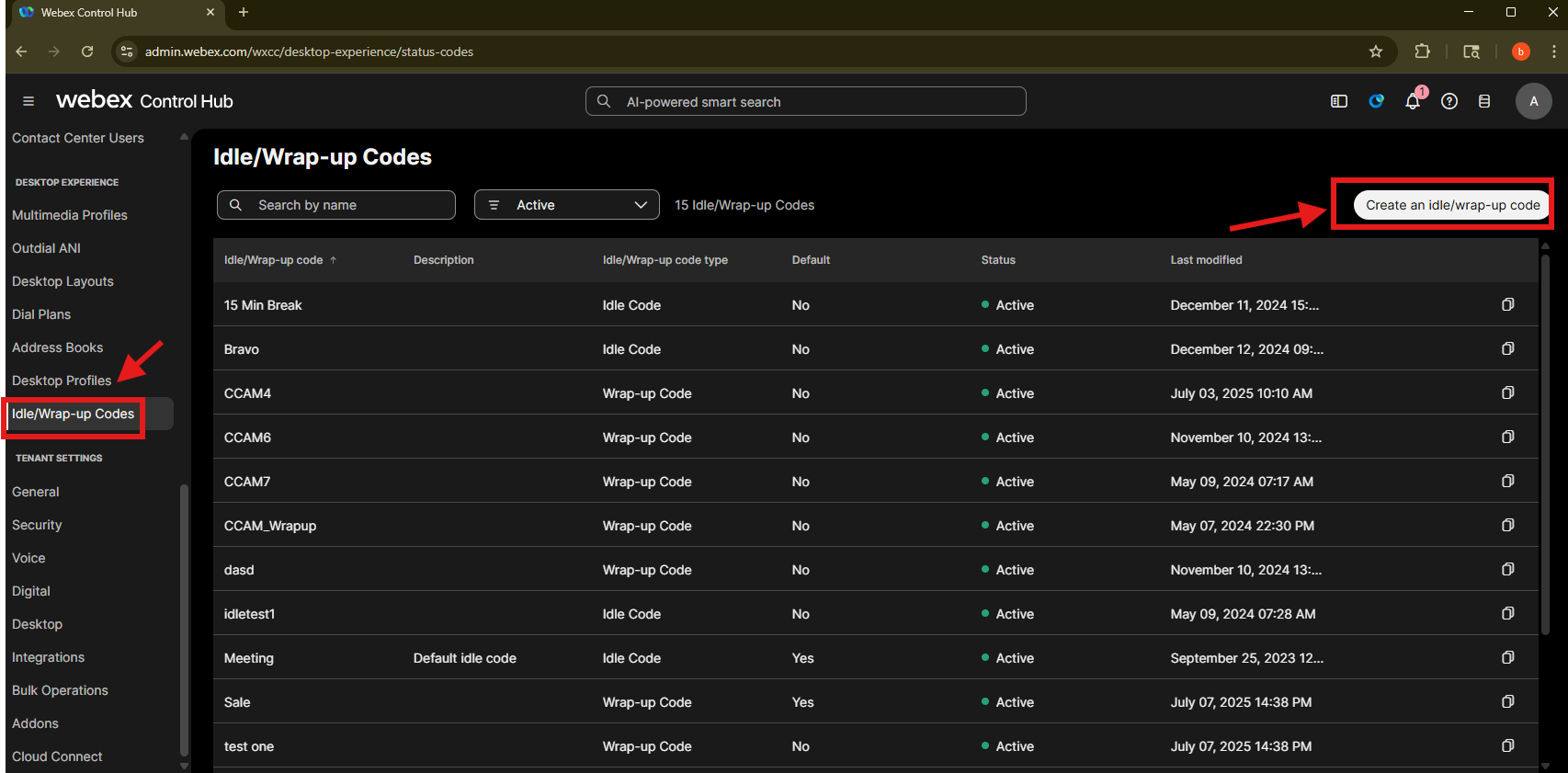Open Desktop tenant settings

(x=38, y=624)
